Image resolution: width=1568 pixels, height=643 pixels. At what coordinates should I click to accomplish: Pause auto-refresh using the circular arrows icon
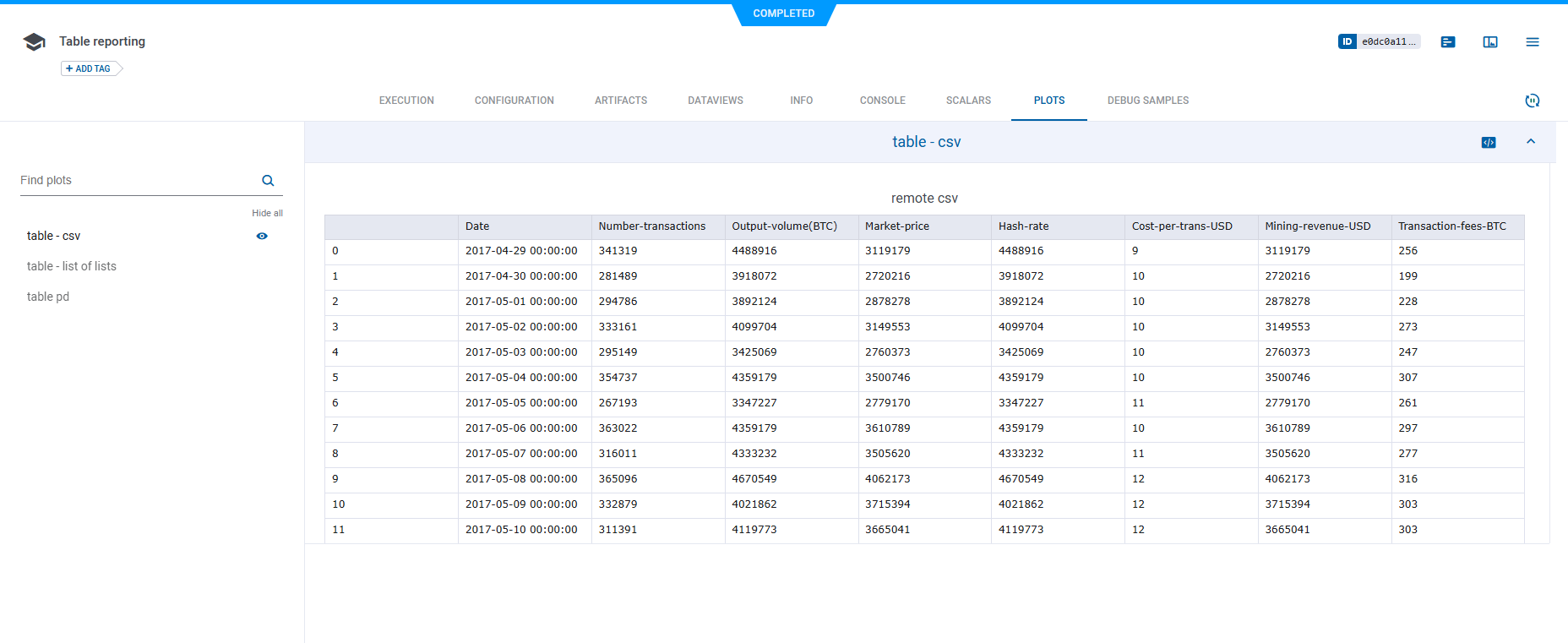coord(1533,101)
